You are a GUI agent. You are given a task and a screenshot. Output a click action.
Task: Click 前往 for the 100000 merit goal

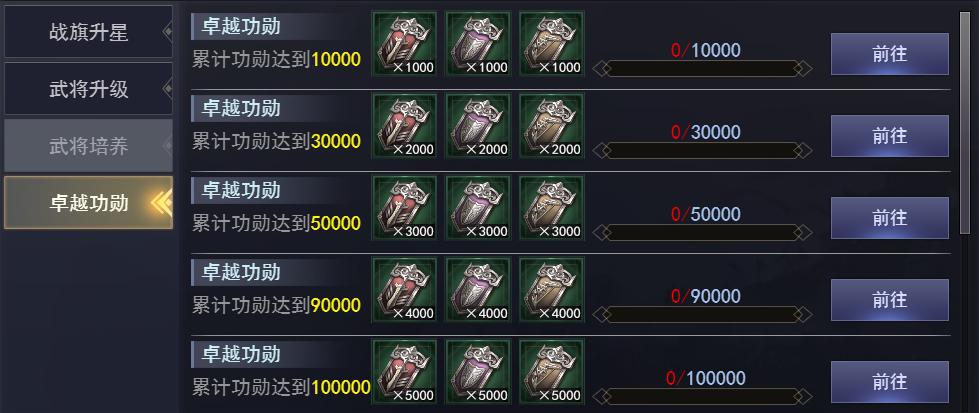pos(890,381)
